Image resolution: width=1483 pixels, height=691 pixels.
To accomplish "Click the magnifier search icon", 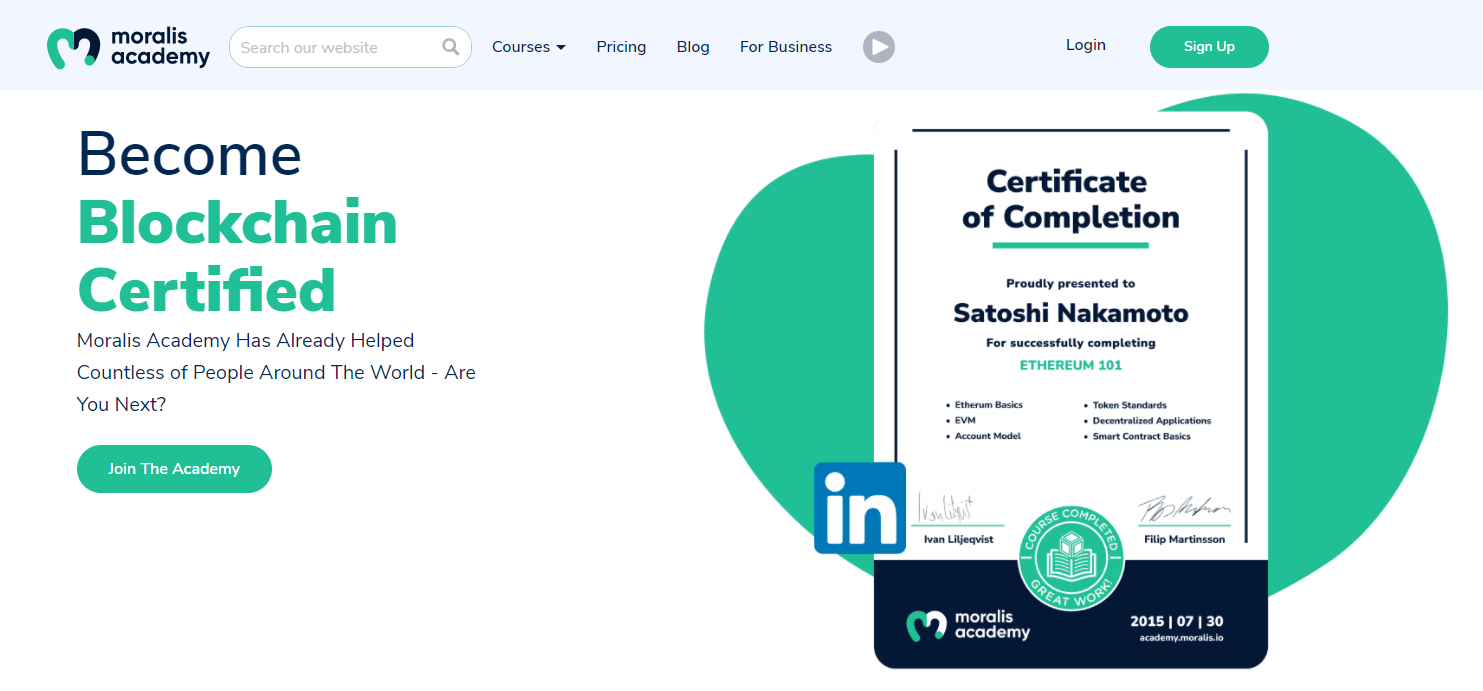I will [x=451, y=46].
